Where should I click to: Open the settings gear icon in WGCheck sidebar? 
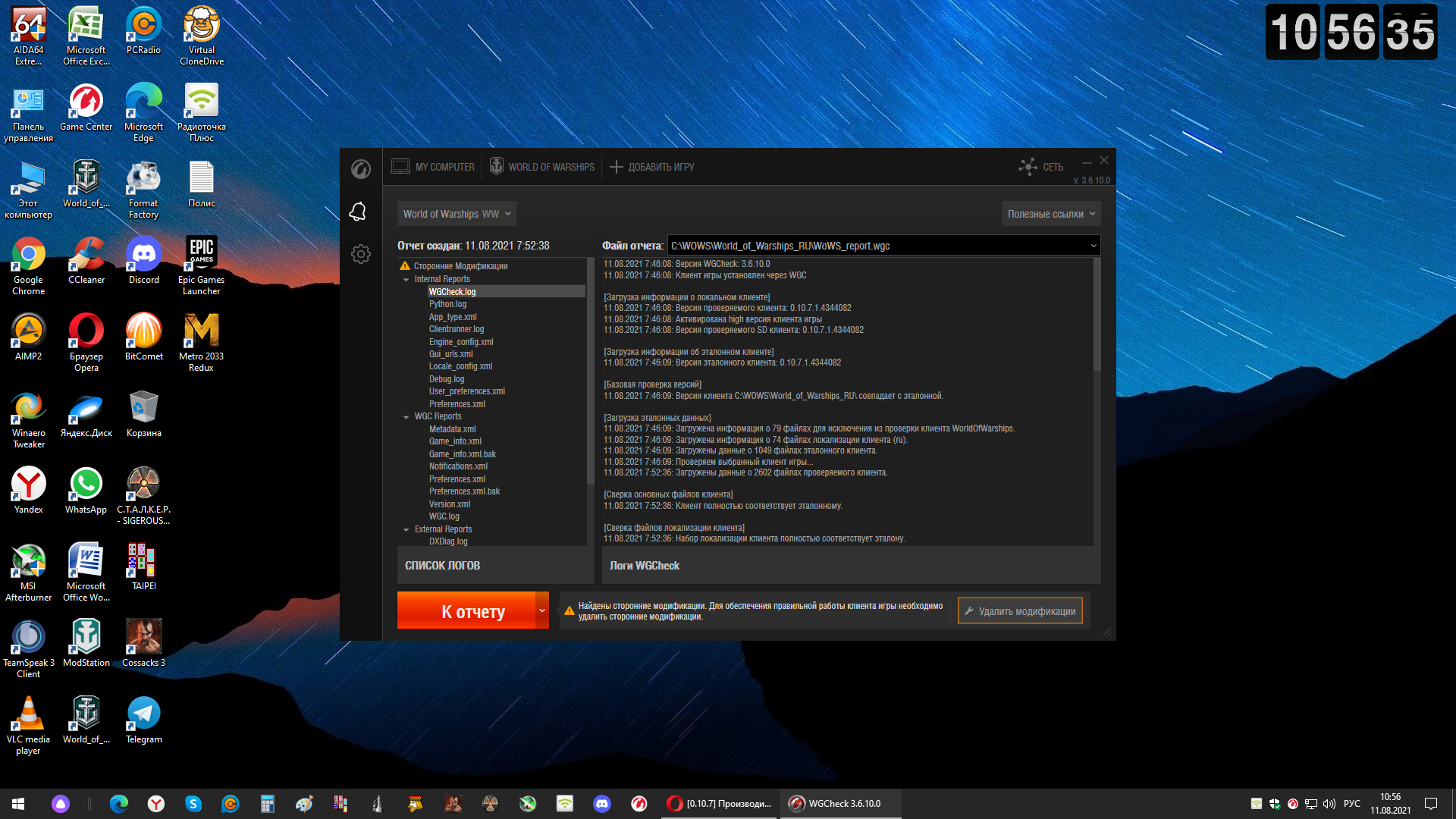[361, 254]
